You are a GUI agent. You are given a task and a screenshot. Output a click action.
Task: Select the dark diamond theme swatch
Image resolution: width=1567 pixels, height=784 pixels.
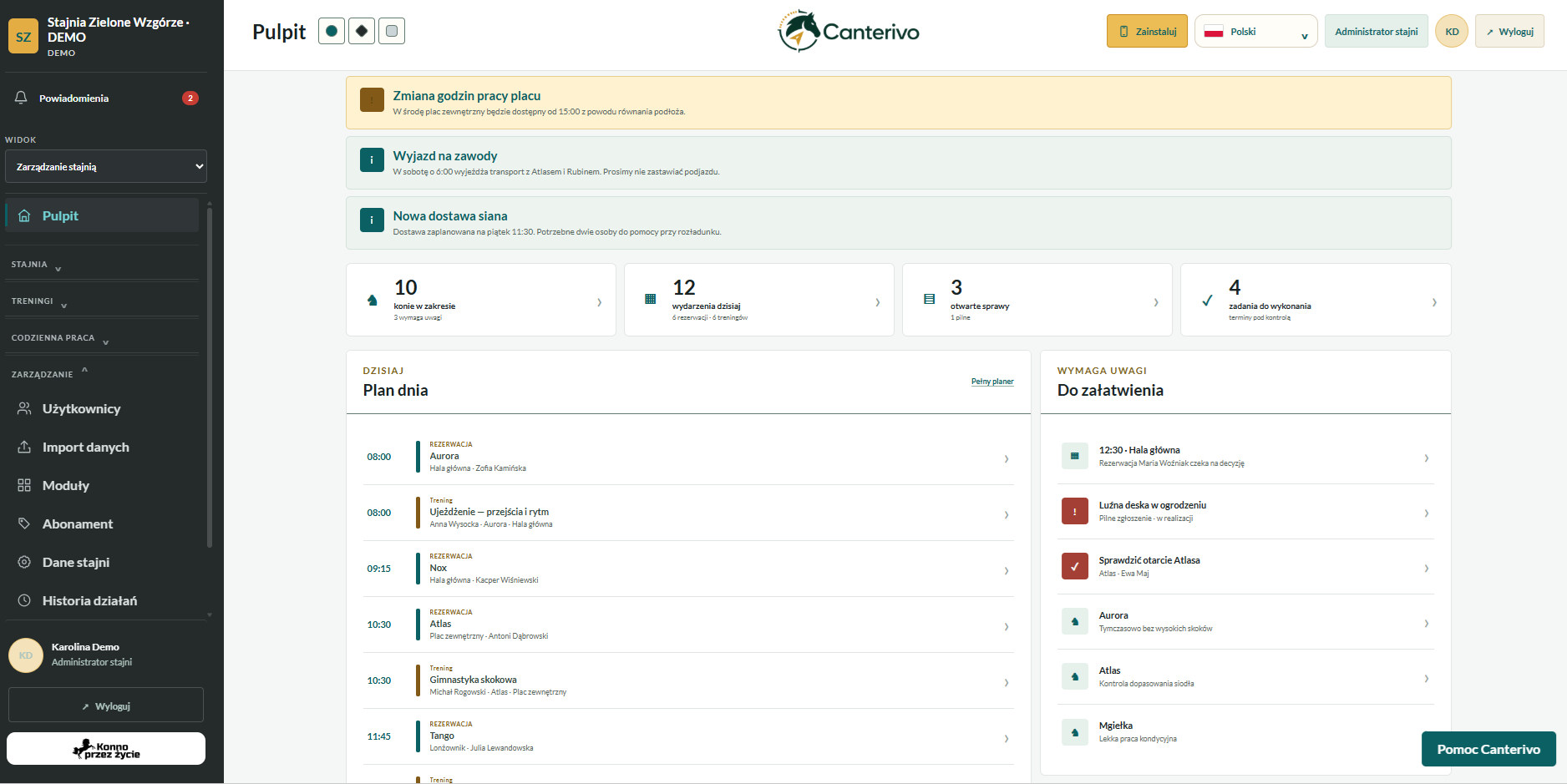coord(362,31)
